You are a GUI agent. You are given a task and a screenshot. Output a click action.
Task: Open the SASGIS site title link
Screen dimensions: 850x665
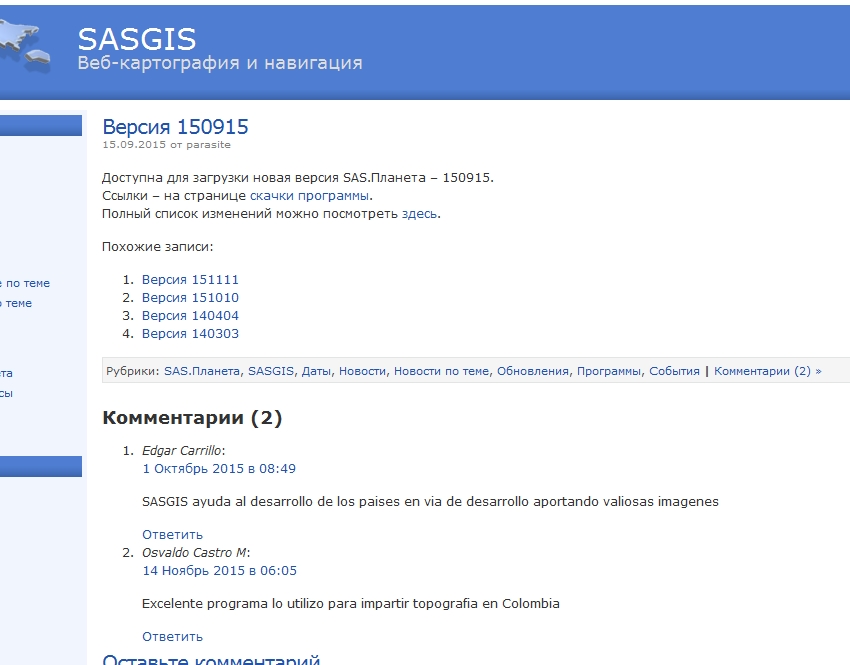137,38
